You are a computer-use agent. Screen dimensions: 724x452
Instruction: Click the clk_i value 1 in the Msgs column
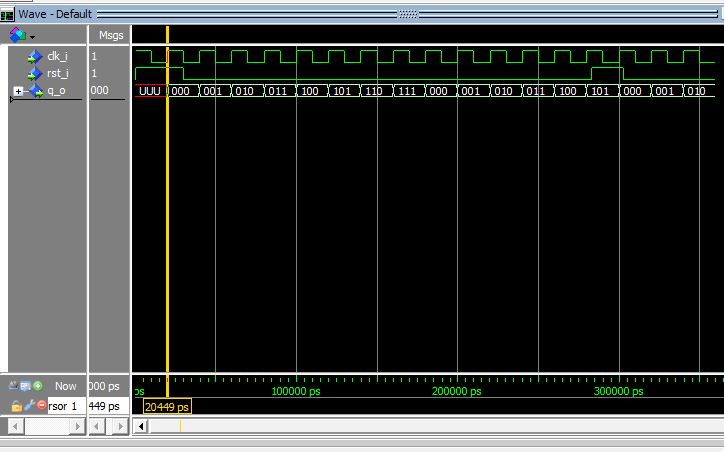94,56
